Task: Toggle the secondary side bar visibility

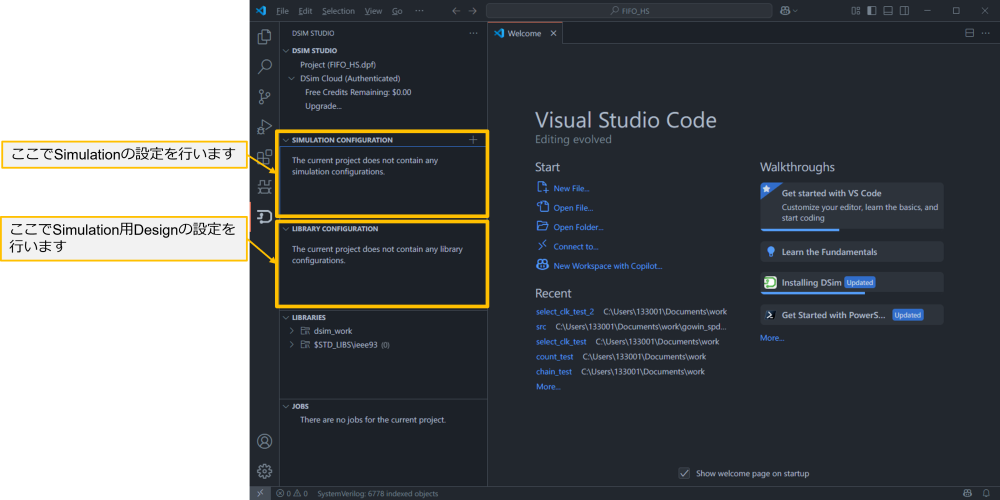Action: 902,11
